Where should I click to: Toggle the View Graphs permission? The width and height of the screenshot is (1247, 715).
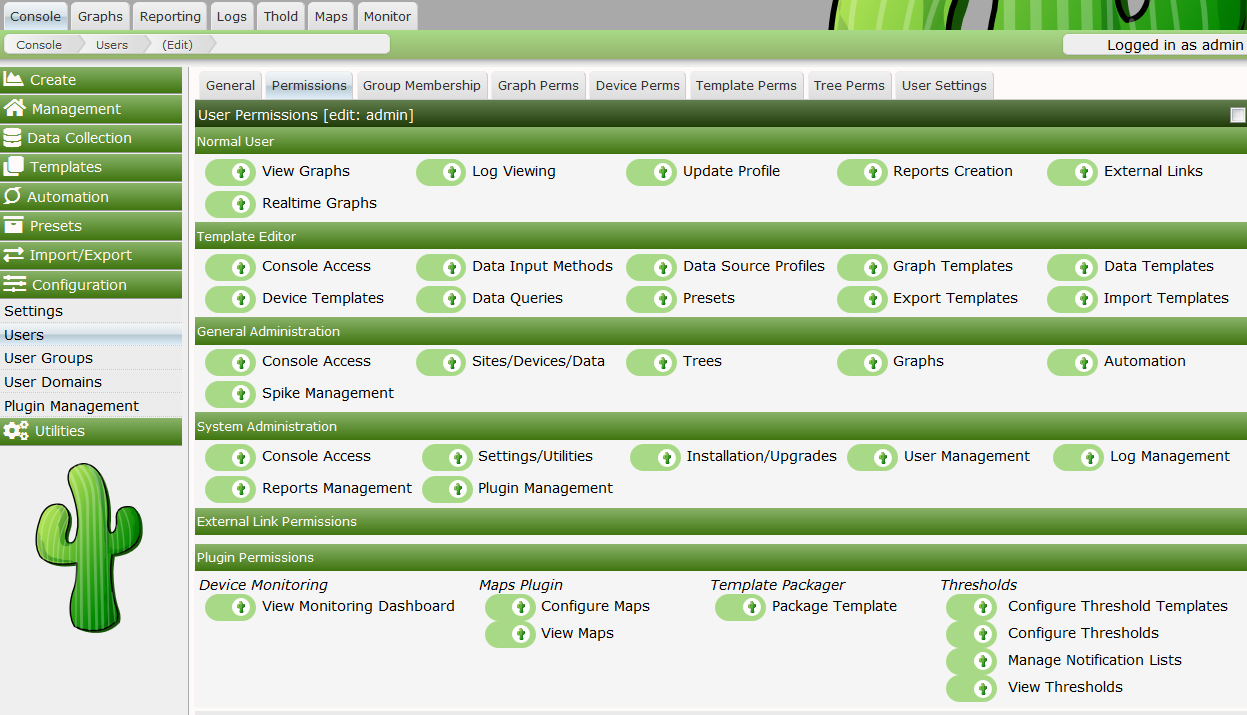[230, 171]
